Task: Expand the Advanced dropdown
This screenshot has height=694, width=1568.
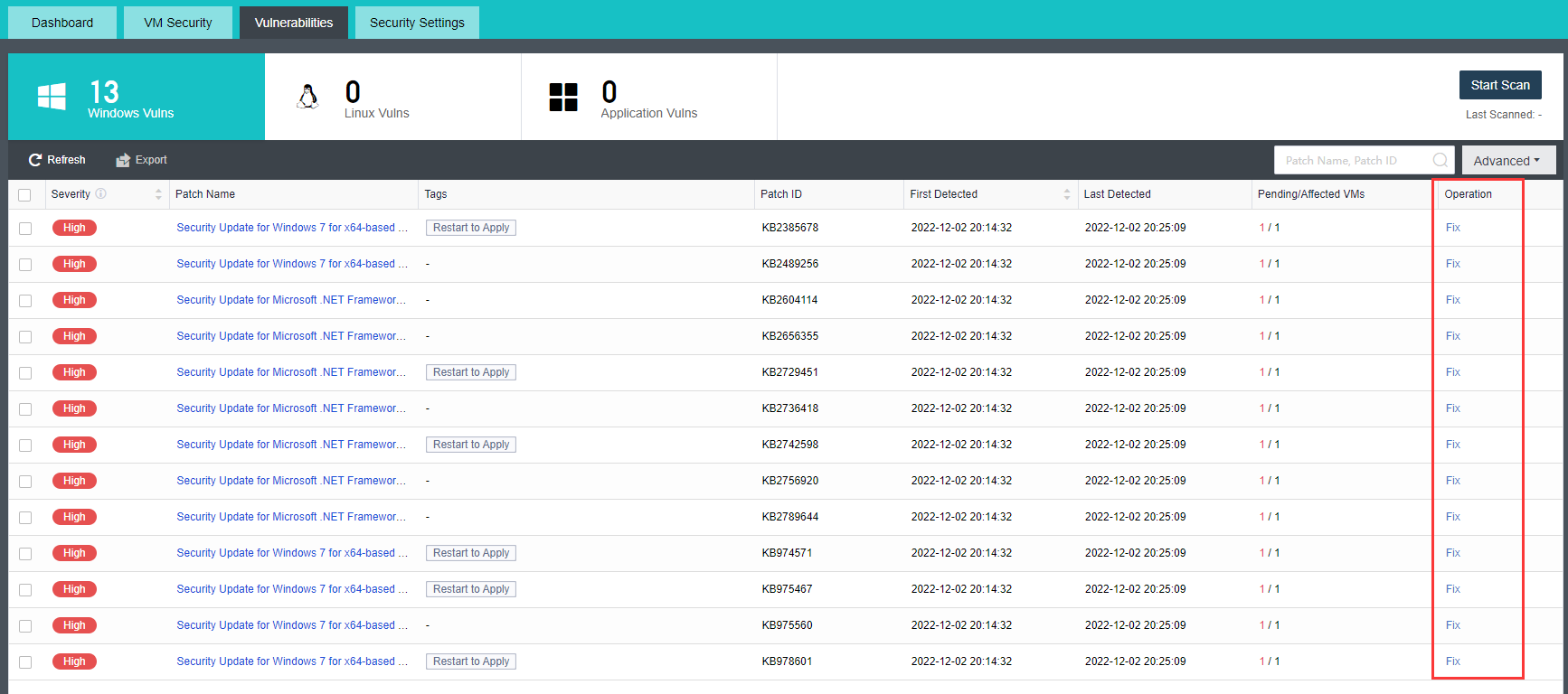Action: point(1507,161)
